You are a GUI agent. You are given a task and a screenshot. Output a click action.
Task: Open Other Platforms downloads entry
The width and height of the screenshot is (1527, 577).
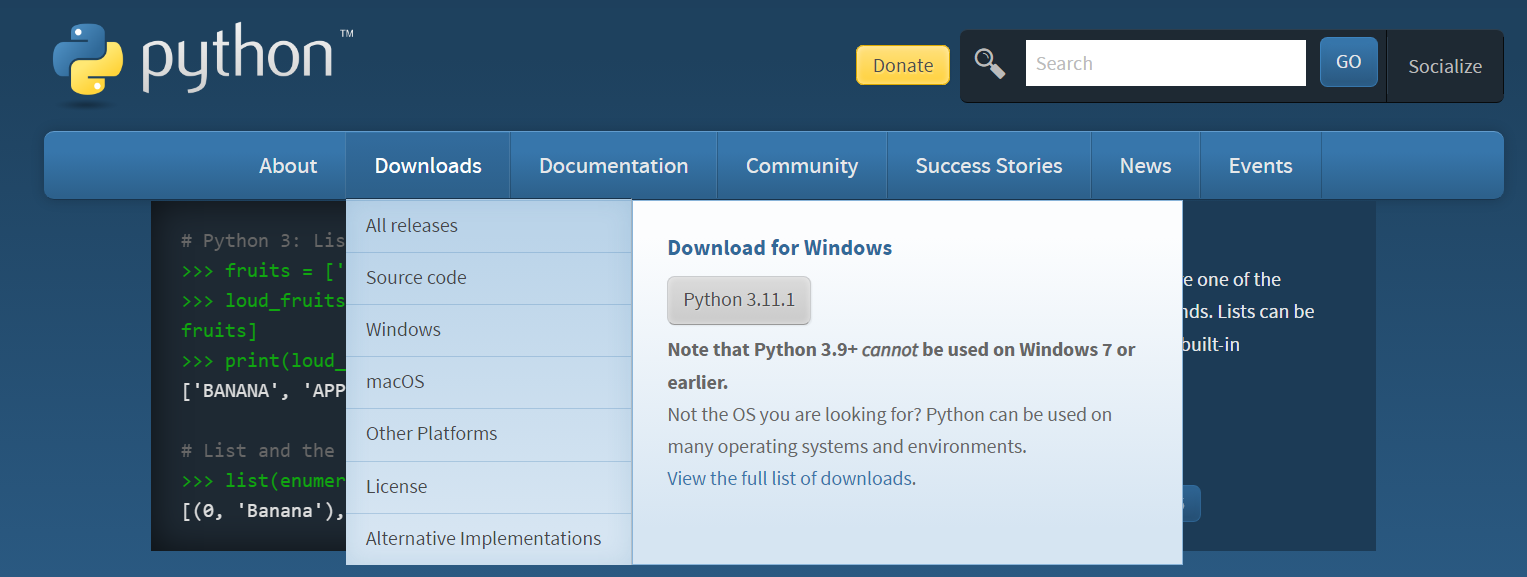pos(431,434)
